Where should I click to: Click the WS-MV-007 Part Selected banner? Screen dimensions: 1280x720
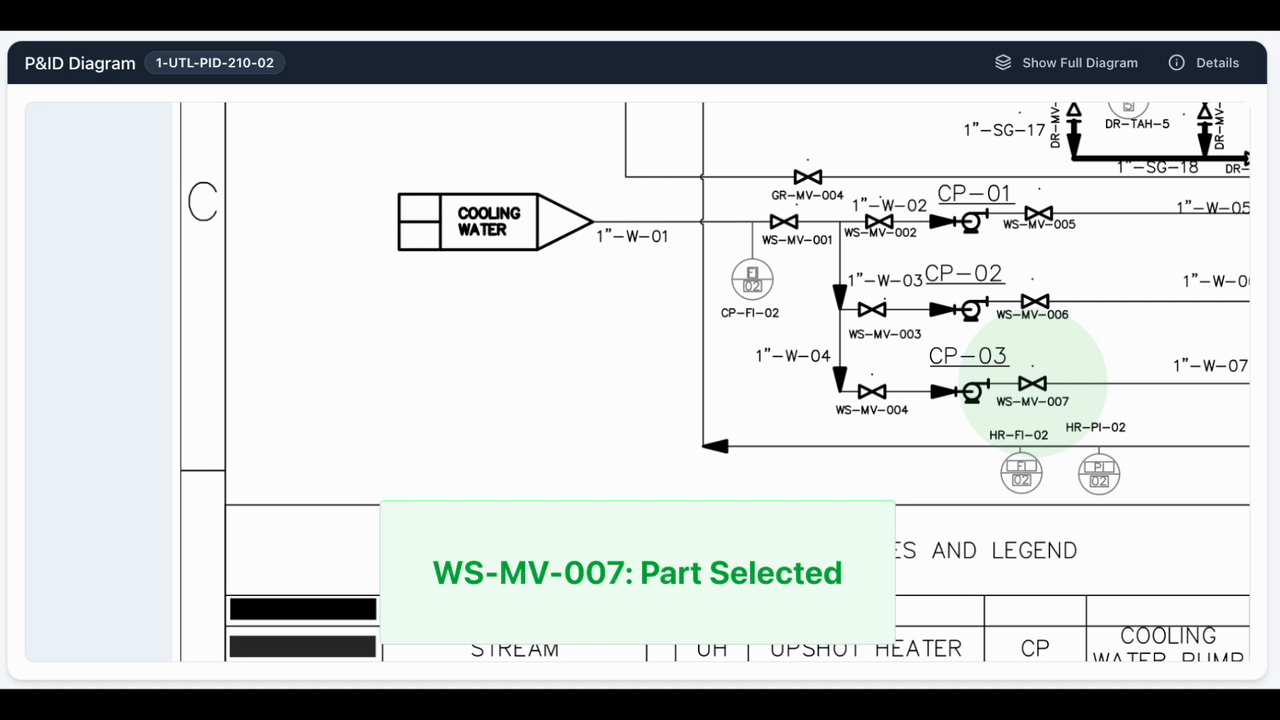click(x=637, y=573)
